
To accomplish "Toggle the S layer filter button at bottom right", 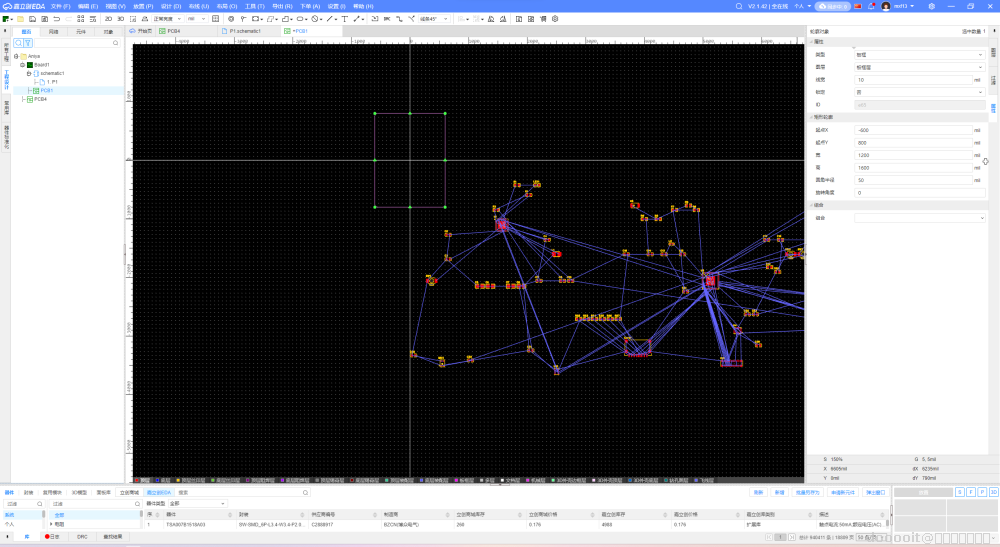I will [959, 492].
